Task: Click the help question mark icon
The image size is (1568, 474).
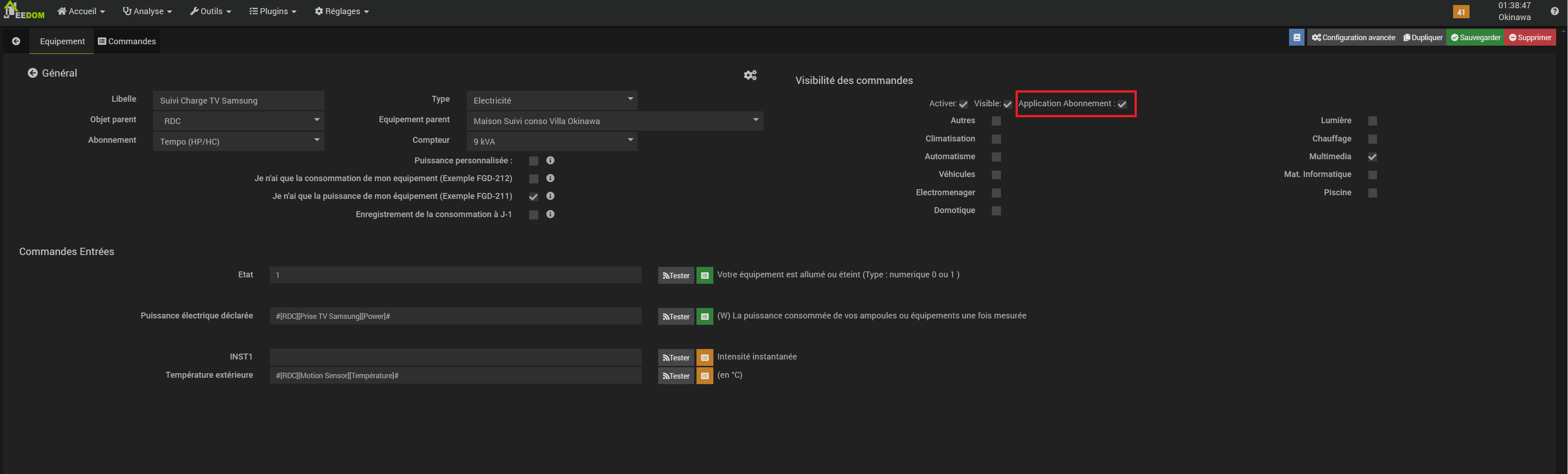Action: pos(1554,11)
